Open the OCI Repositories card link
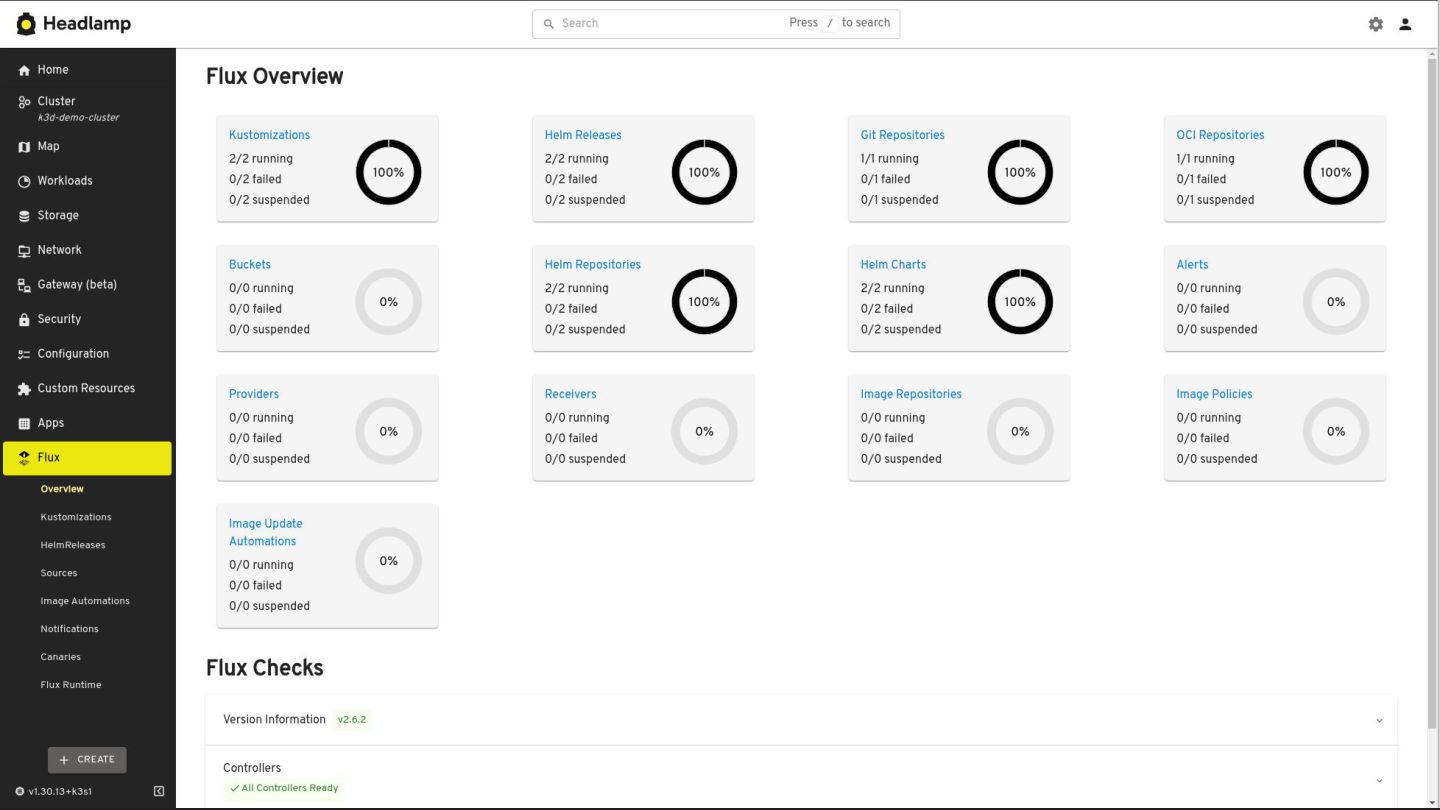The height and width of the screenshot is (810, 1440). tap(1220, 135)
